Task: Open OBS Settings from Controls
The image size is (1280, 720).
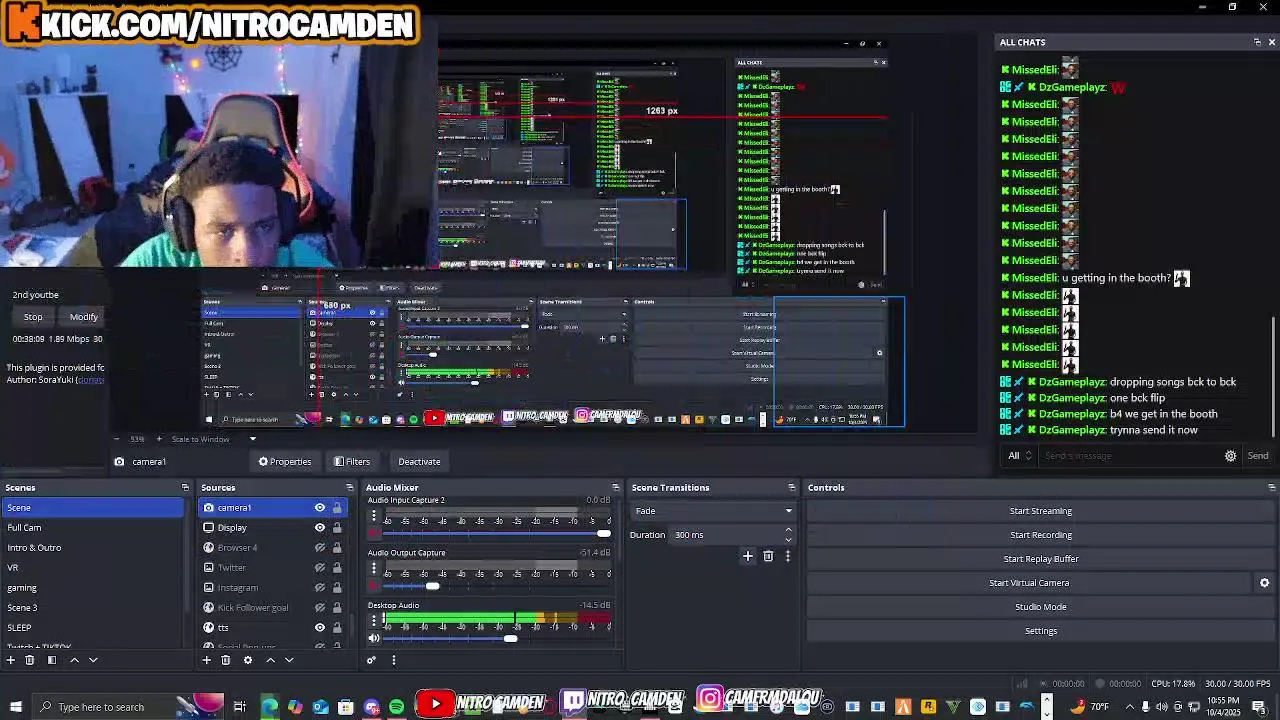Action: pyautogui.click(x=1040, y=631)
